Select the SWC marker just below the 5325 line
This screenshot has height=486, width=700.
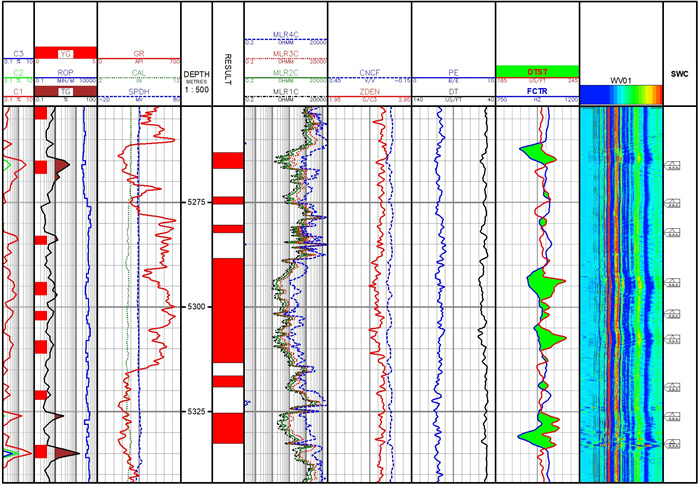[673, 415]
